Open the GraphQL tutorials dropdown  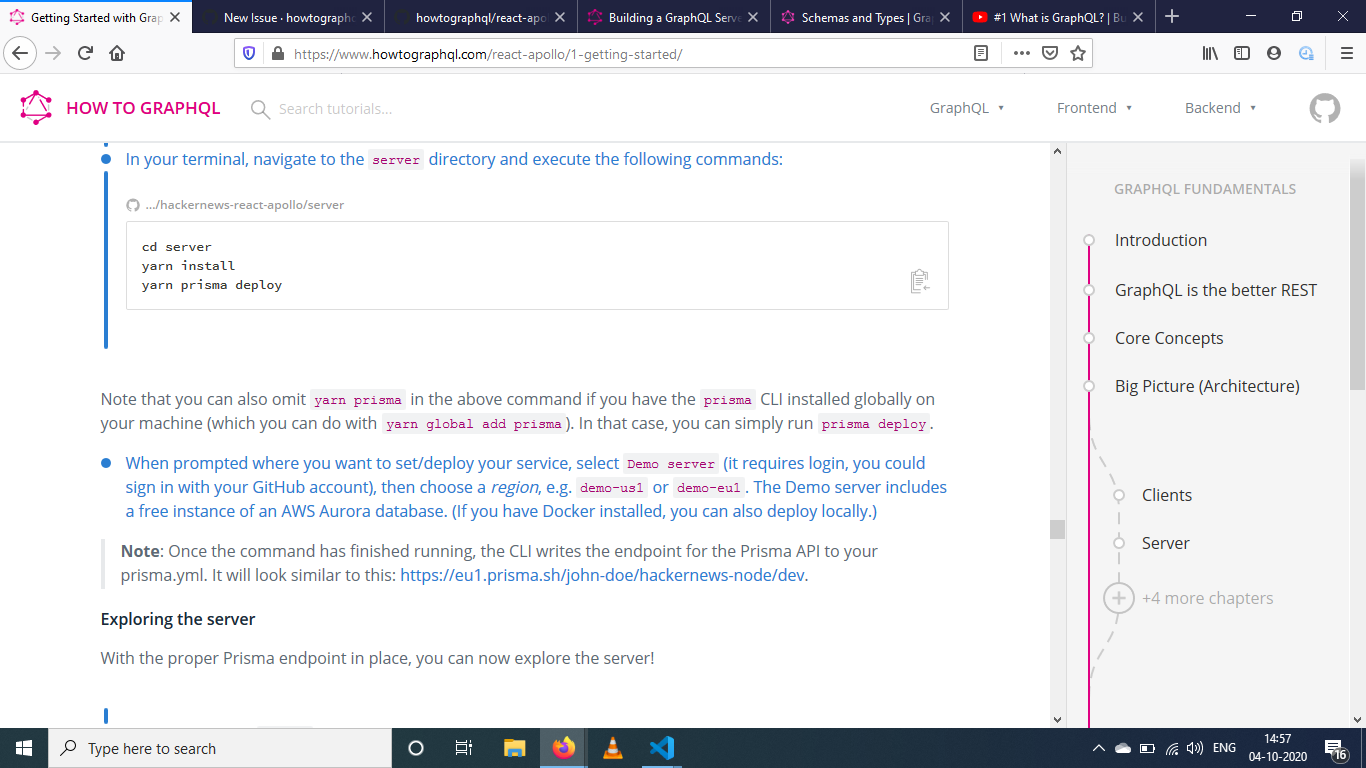[966, 107]
